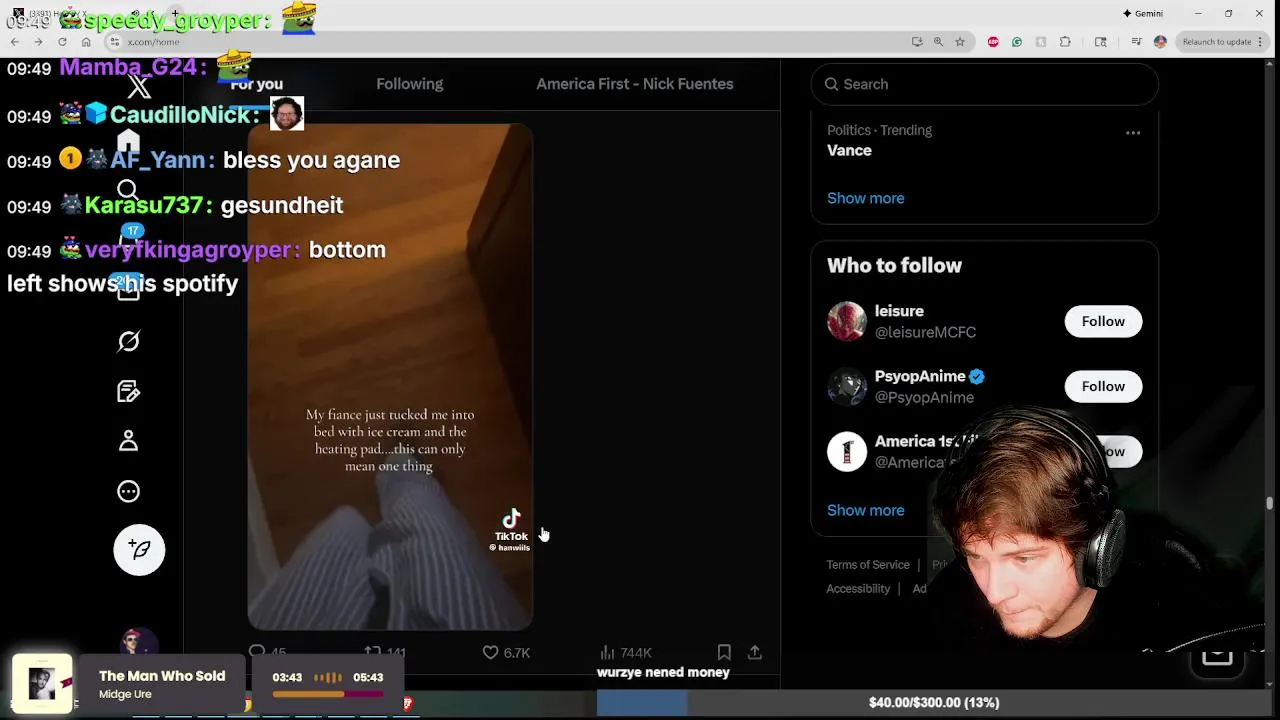Open Accessibility footer link
The height and width of the screenshot is (720, 1280).
click(858, 589)
